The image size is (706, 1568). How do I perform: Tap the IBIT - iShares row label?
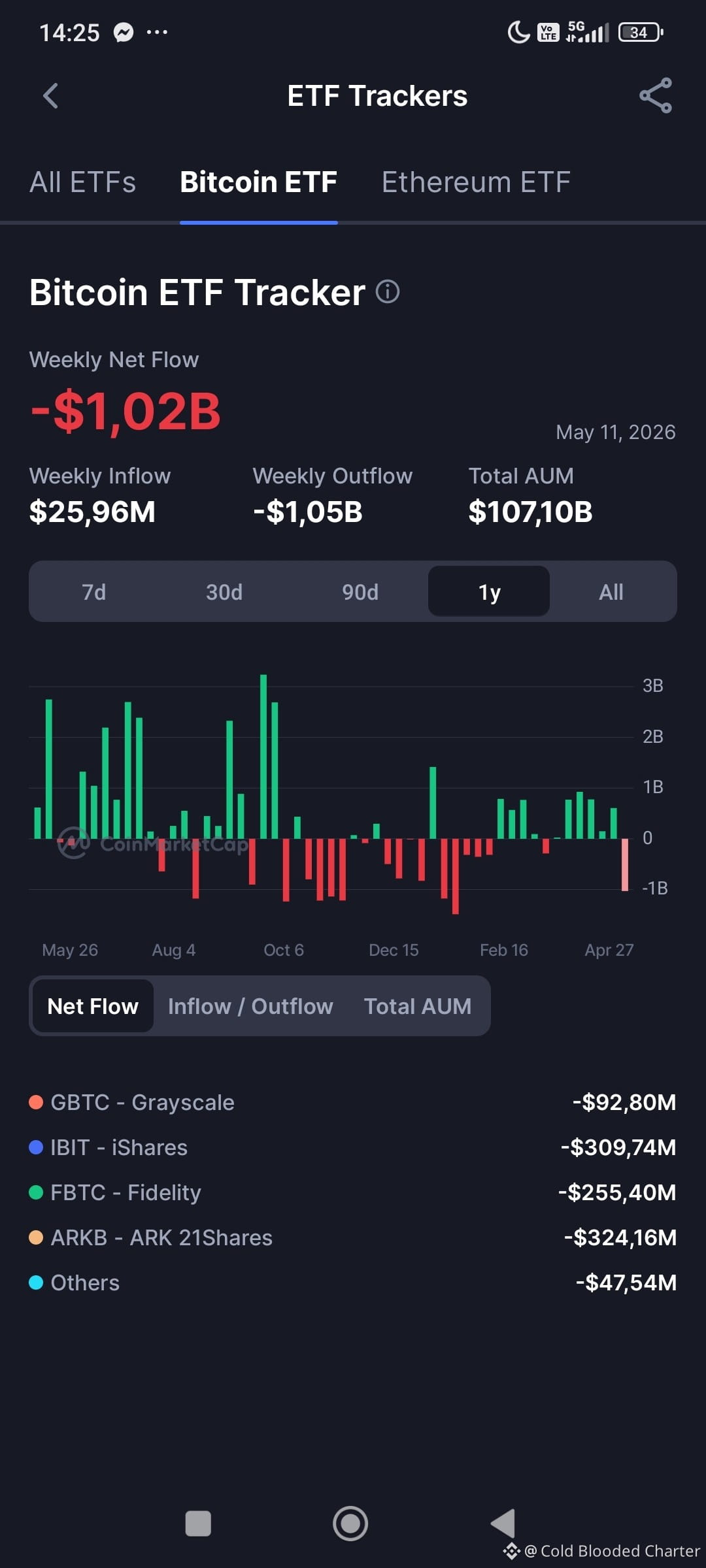[119, 1147]
